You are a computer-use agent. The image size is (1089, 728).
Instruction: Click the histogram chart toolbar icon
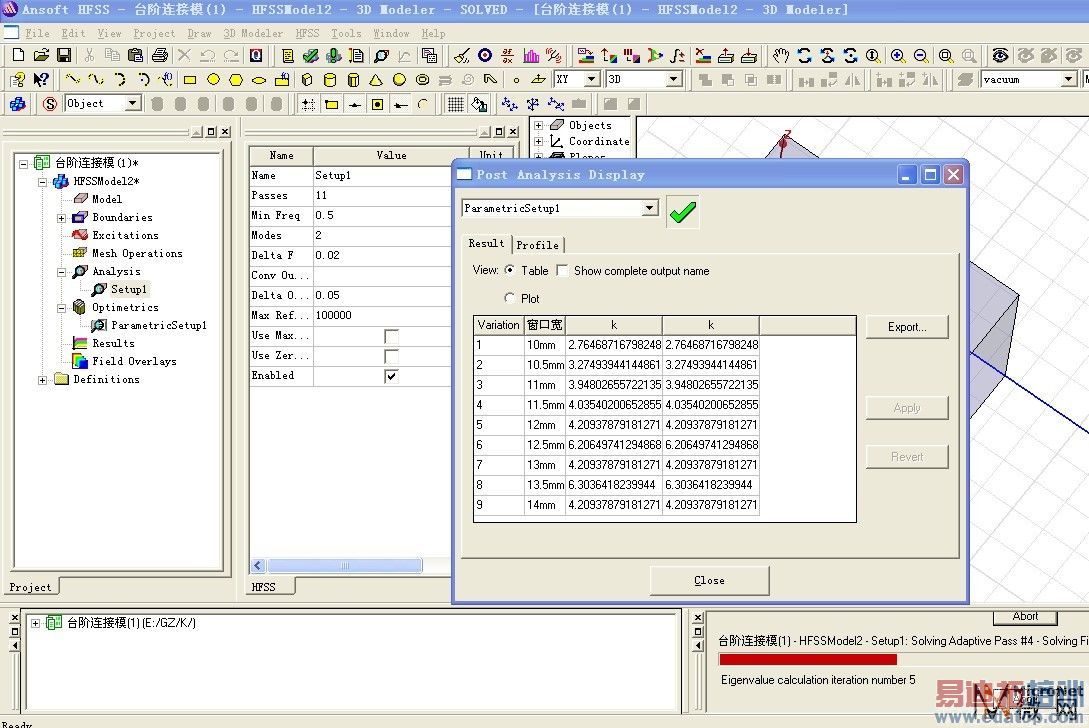(x=531, y=56)
